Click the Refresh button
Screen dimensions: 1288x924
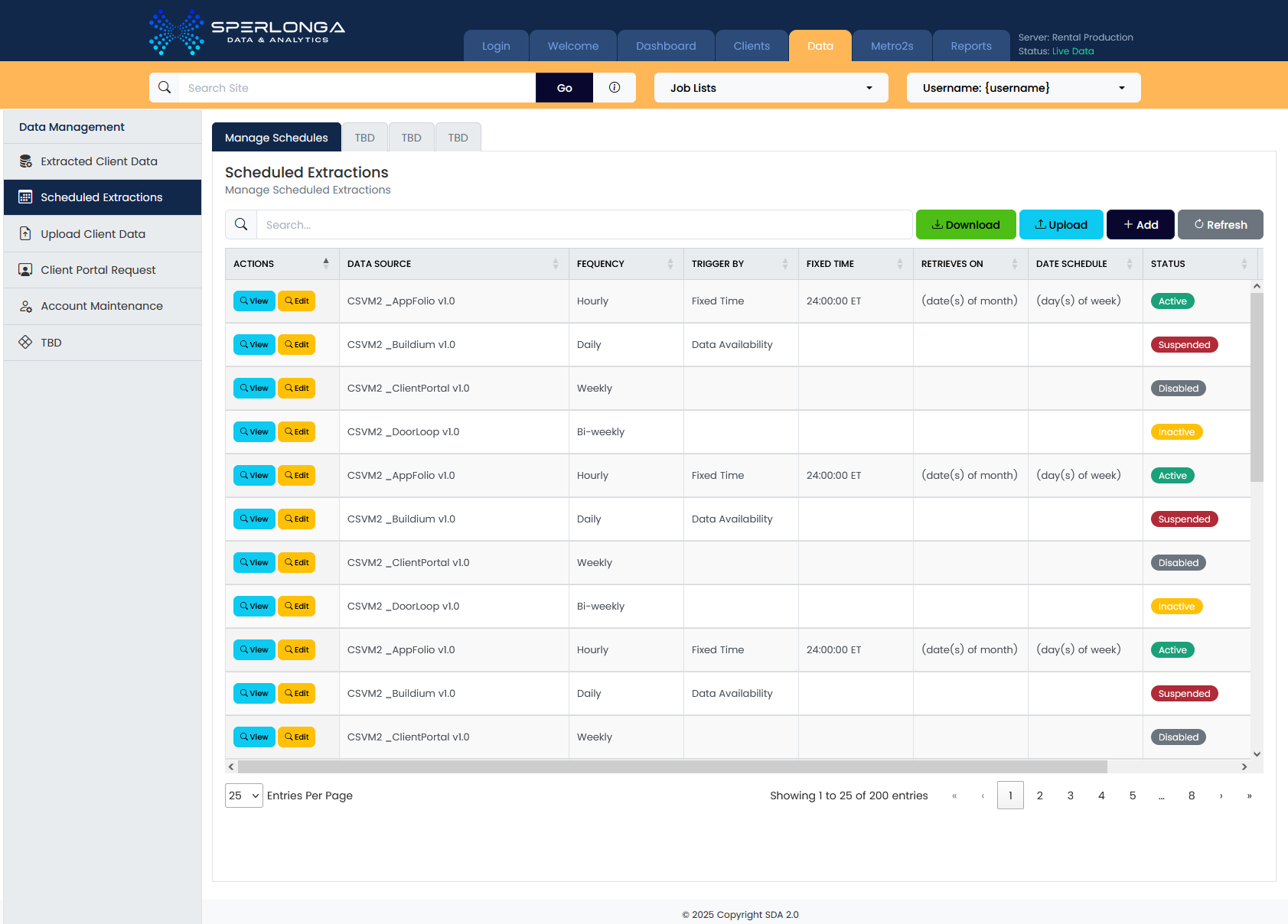tap(1220, 225)
